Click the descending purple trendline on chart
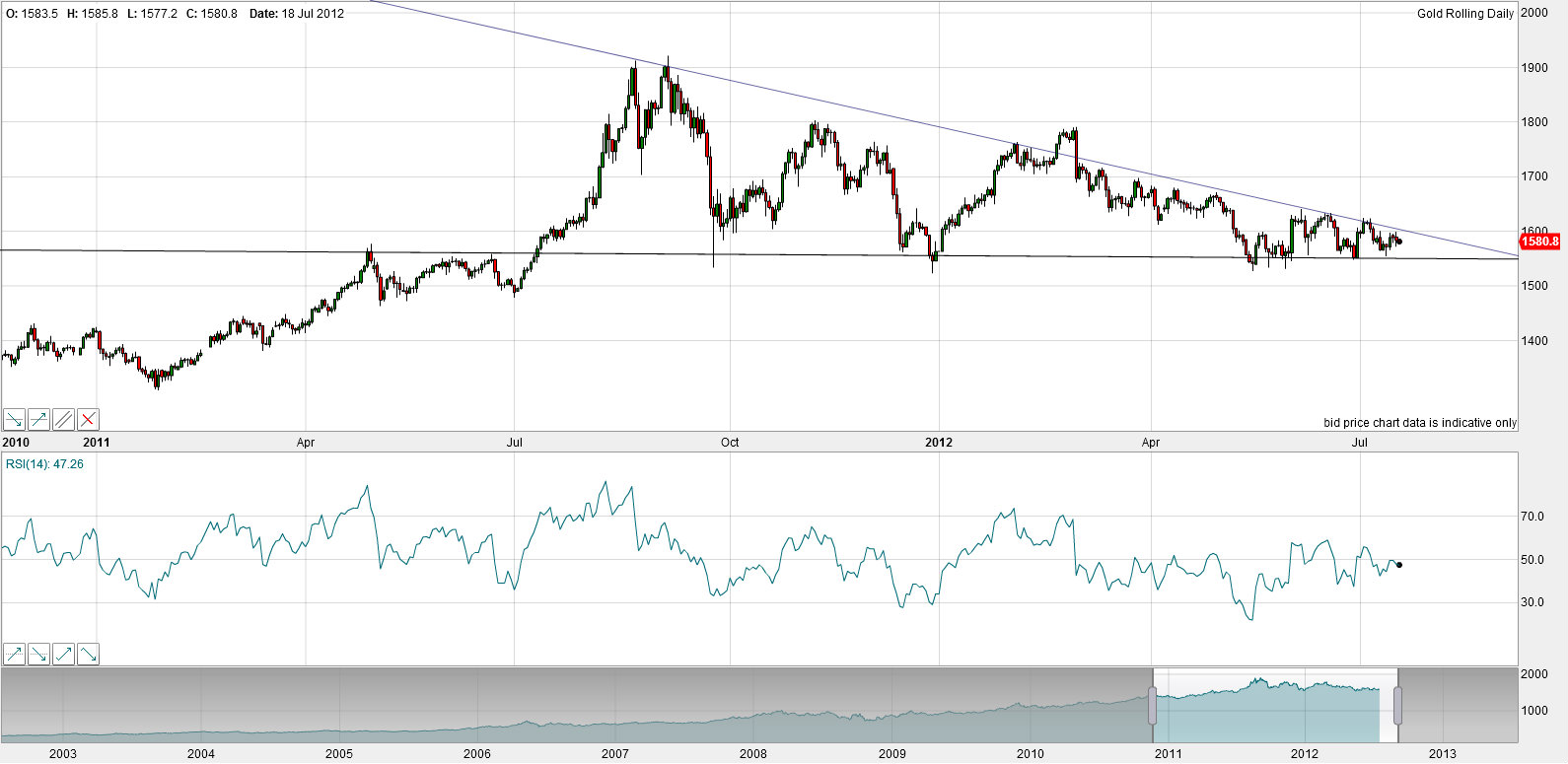The image size is (1568, 764). pos(888,115)
